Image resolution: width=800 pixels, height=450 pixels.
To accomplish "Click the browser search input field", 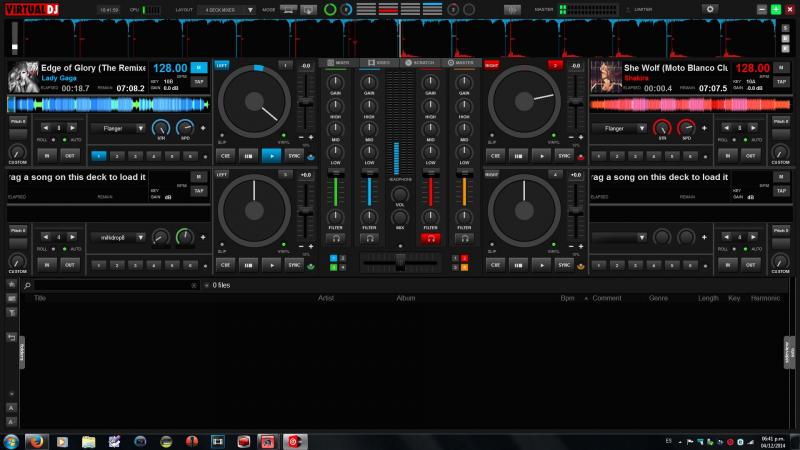I will pyautogui.click(x=115, y=285).
